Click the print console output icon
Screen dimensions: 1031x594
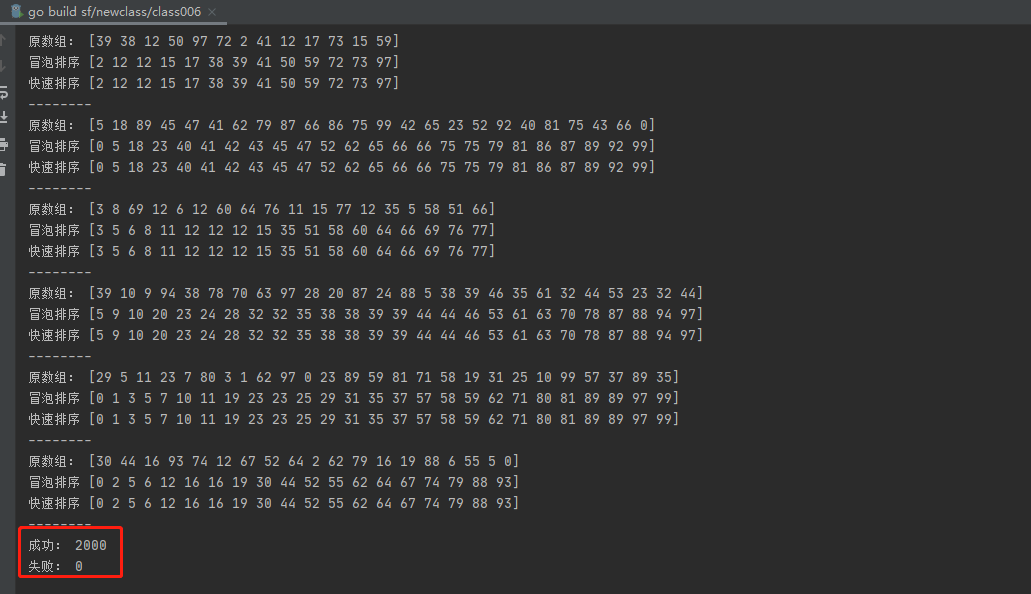3,144
